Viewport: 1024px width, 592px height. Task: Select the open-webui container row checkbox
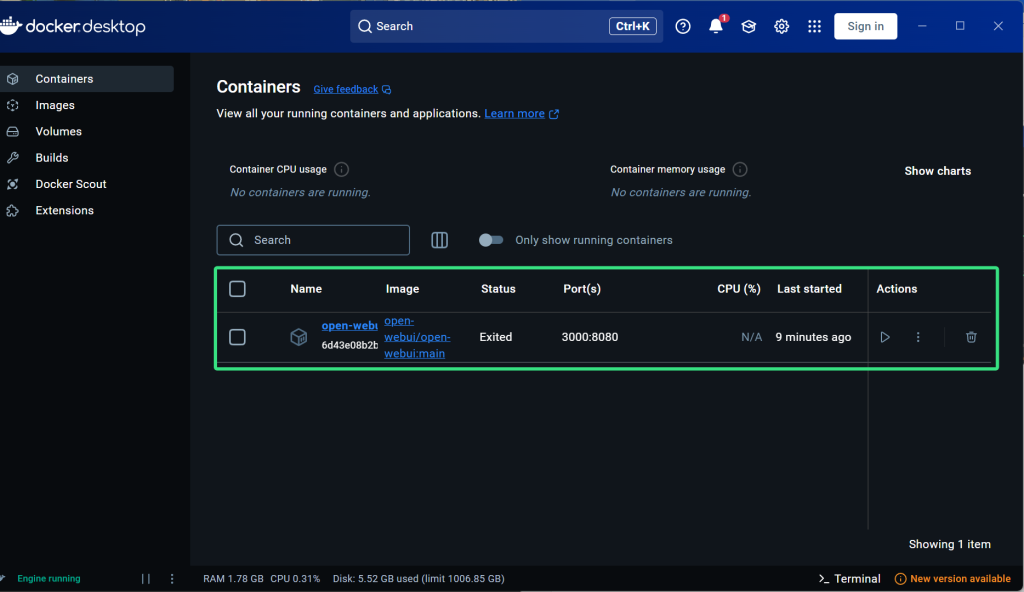click(237, 337)
